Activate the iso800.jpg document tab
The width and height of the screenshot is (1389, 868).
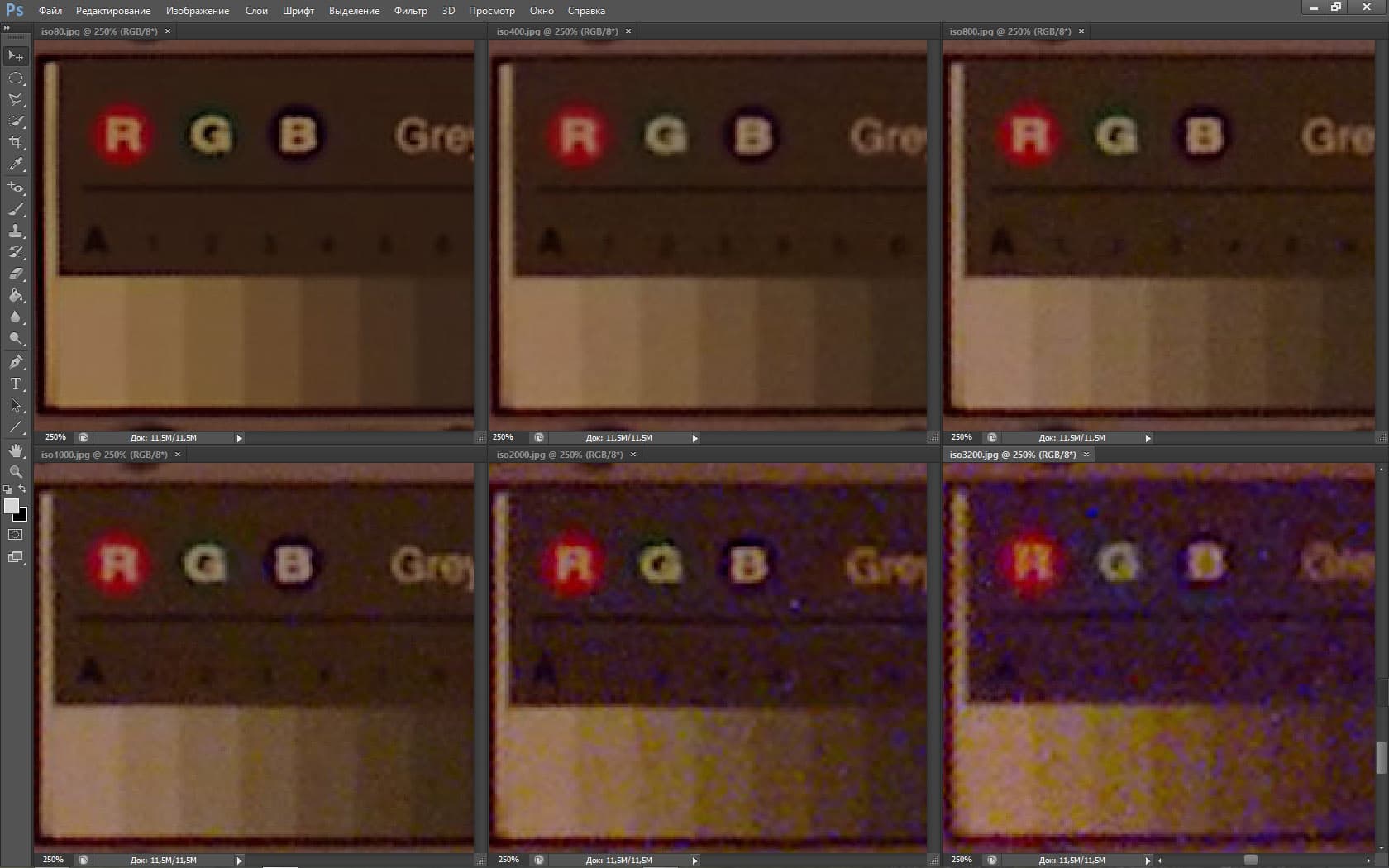point(1016,31)
